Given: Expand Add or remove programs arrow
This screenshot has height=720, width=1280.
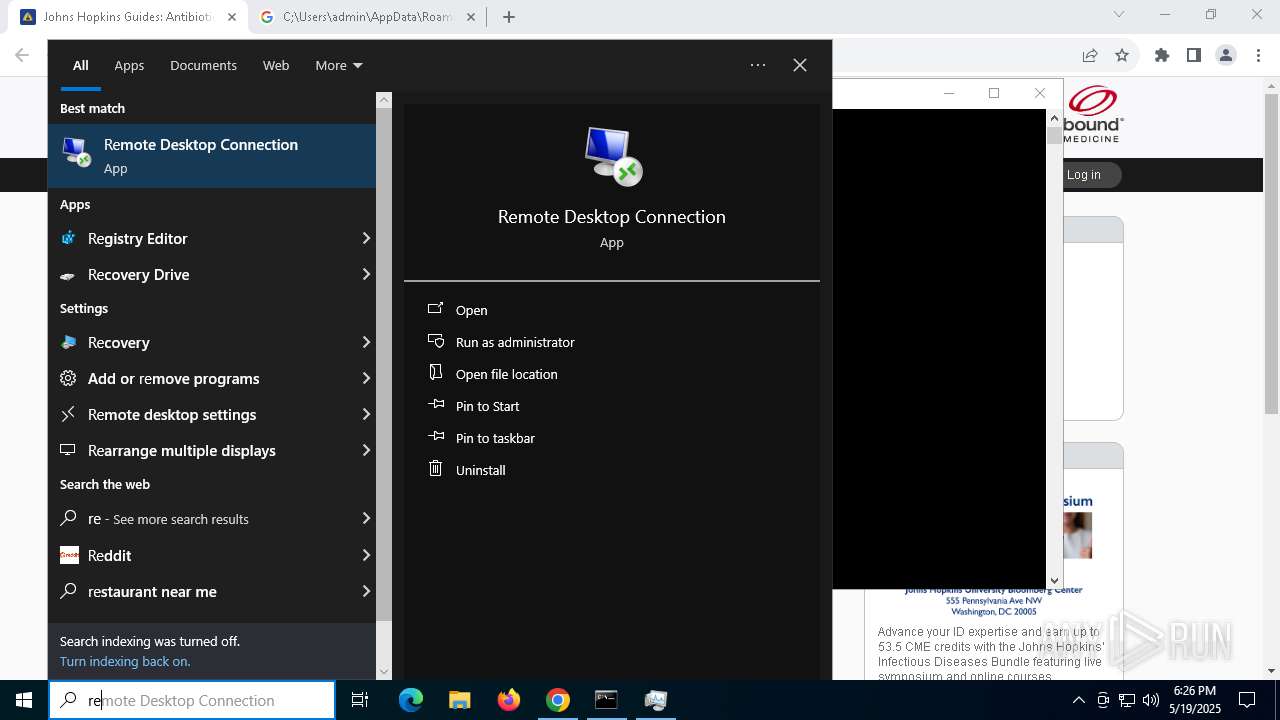Looking at the screenshot, I should point(366,378).
